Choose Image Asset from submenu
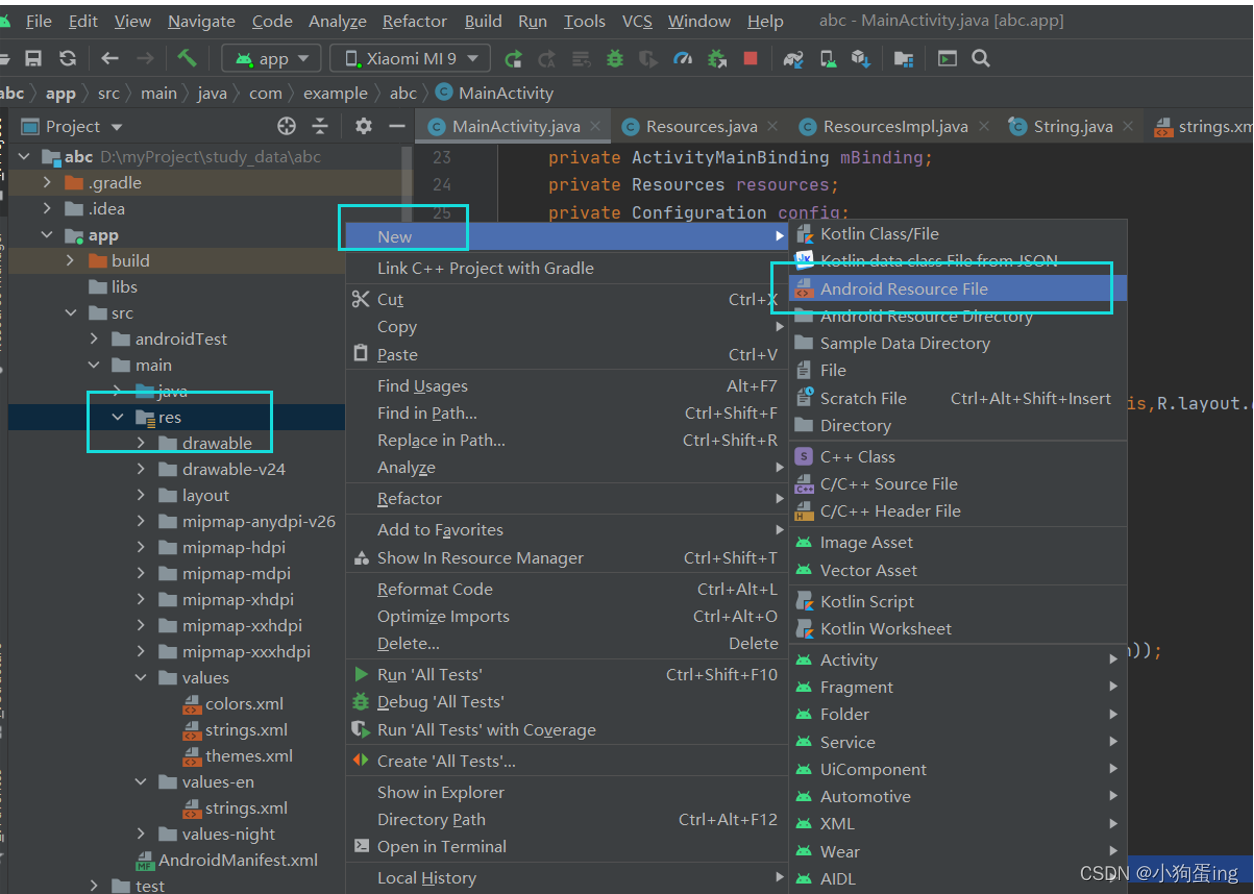The height and width of the screenshot is (894, 1254). pos(958,542)
